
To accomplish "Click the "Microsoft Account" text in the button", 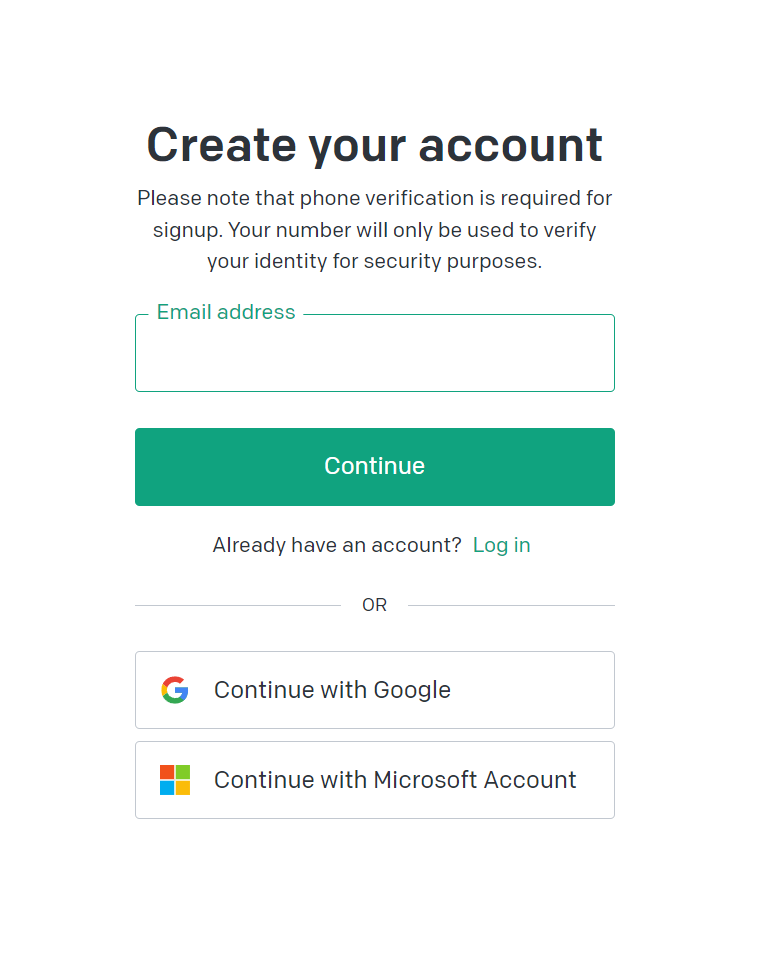I will point(475,780).
